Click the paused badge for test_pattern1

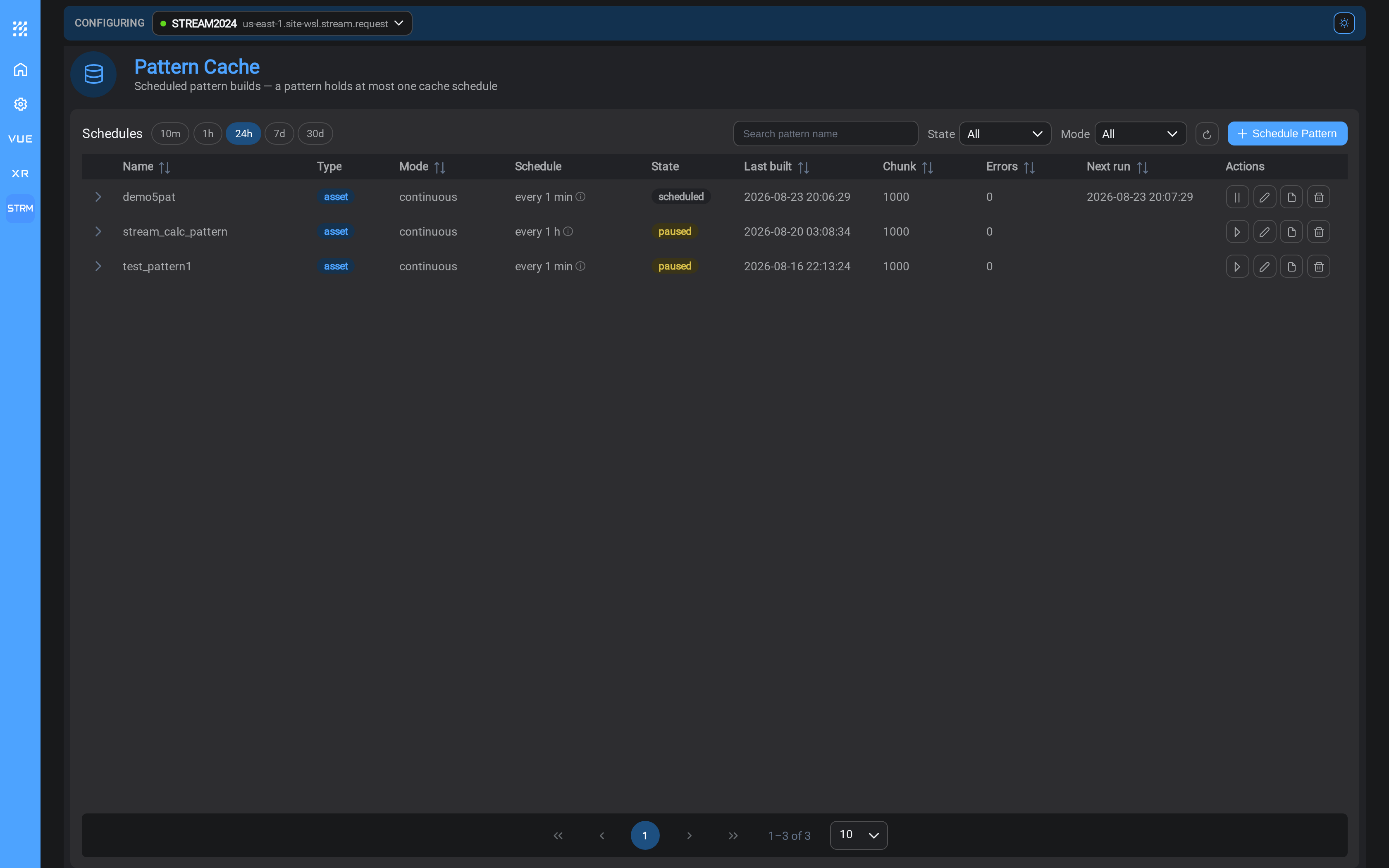click(674, 266)
